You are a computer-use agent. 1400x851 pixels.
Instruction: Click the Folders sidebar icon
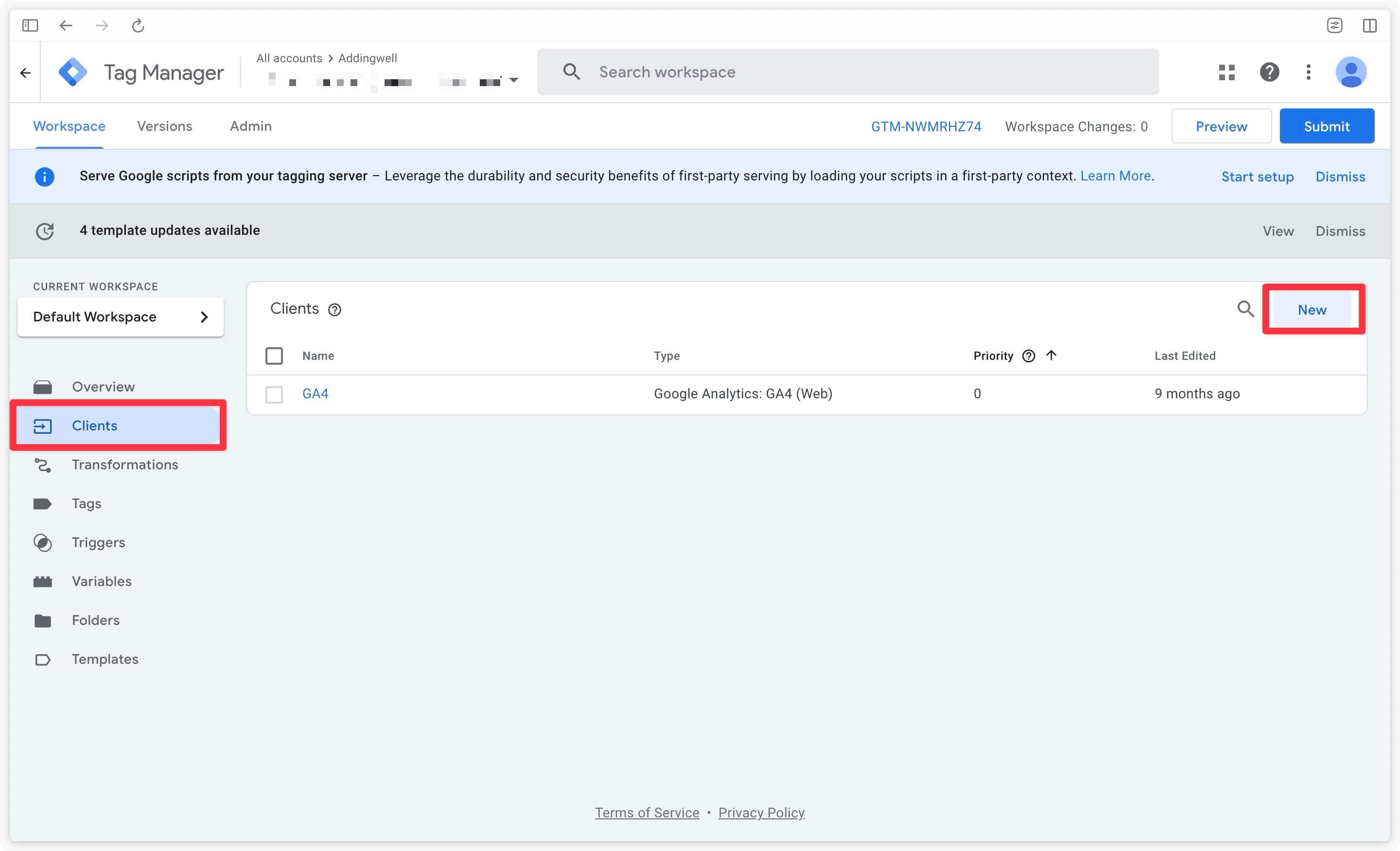point(43,620)
